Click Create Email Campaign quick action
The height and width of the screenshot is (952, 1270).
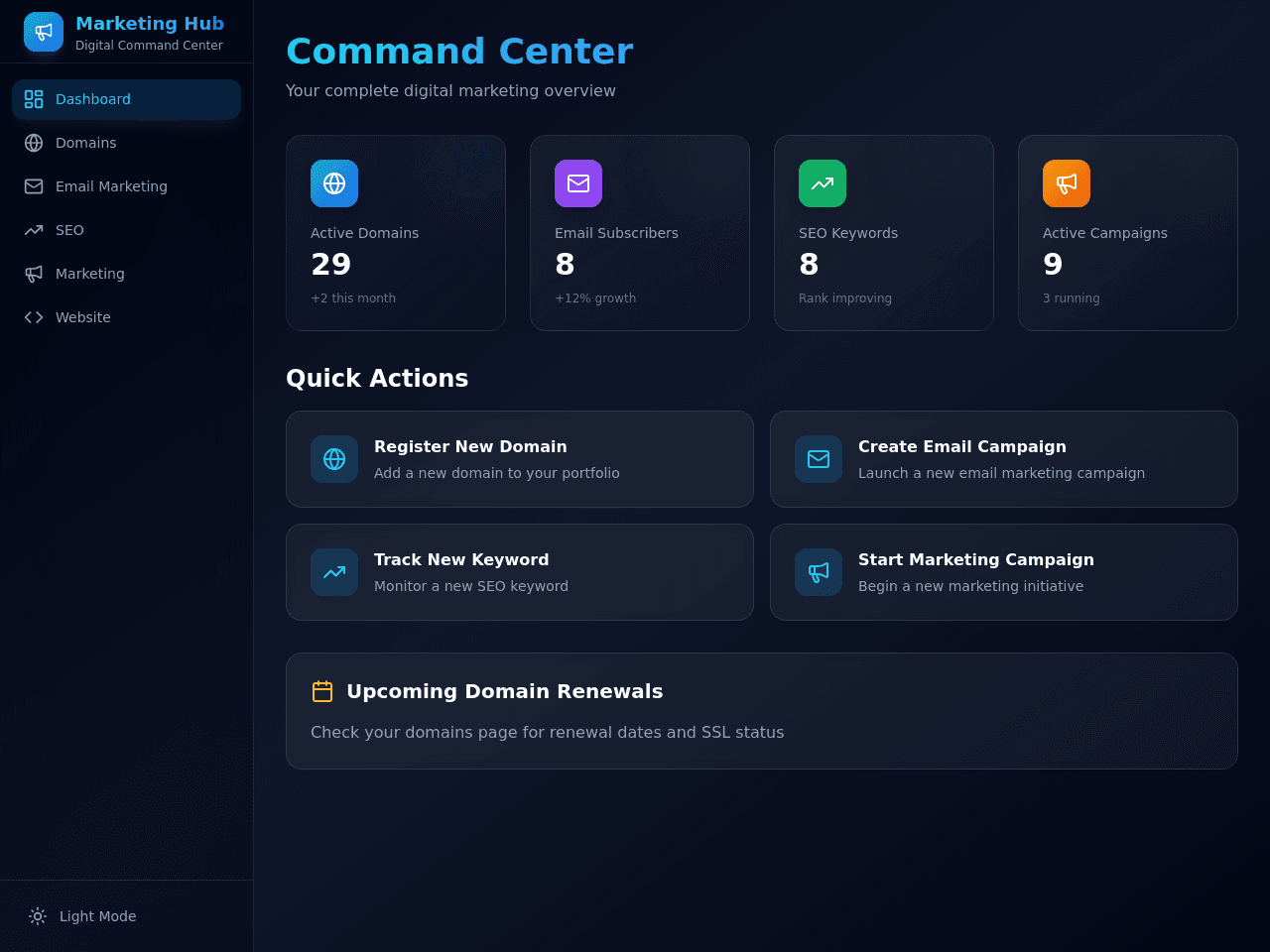click(x=1004, y=459)
